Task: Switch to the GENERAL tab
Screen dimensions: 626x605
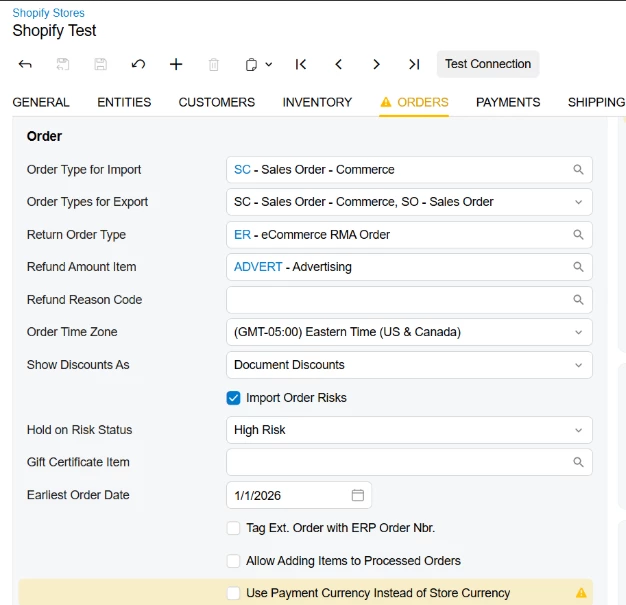Action: click(x=41, y=102)
